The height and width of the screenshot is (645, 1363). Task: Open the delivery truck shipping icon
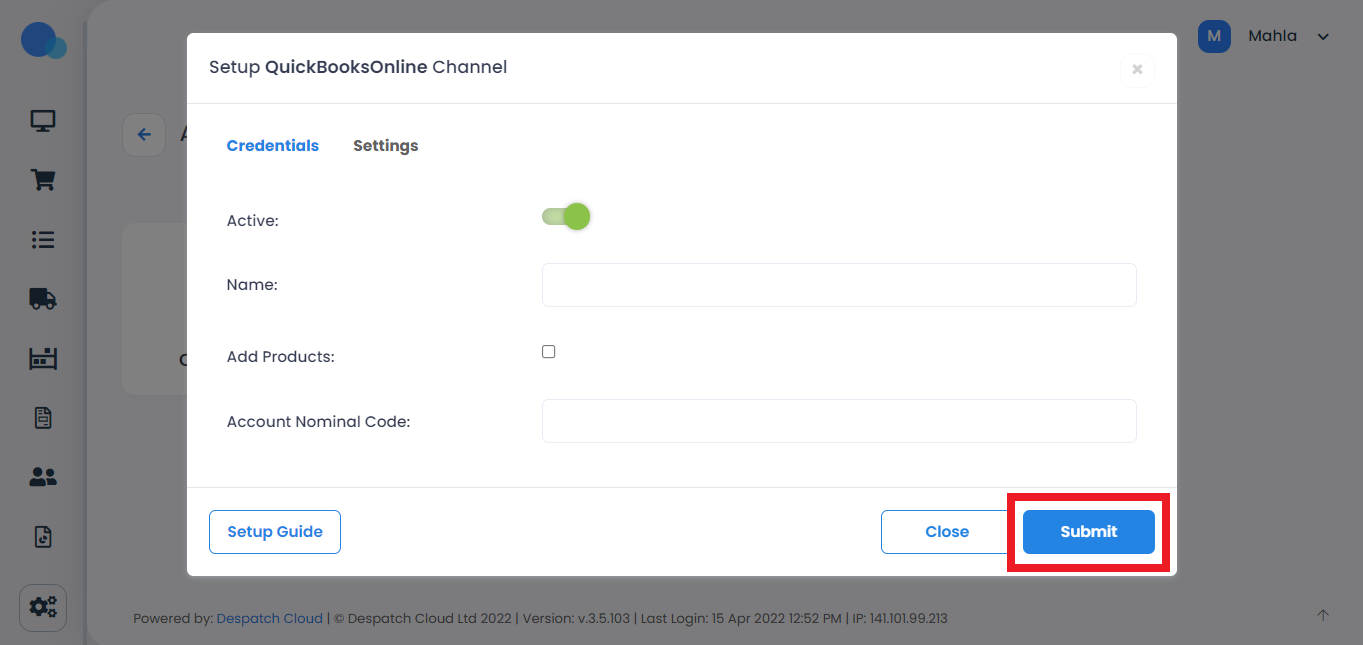point(43,298)
